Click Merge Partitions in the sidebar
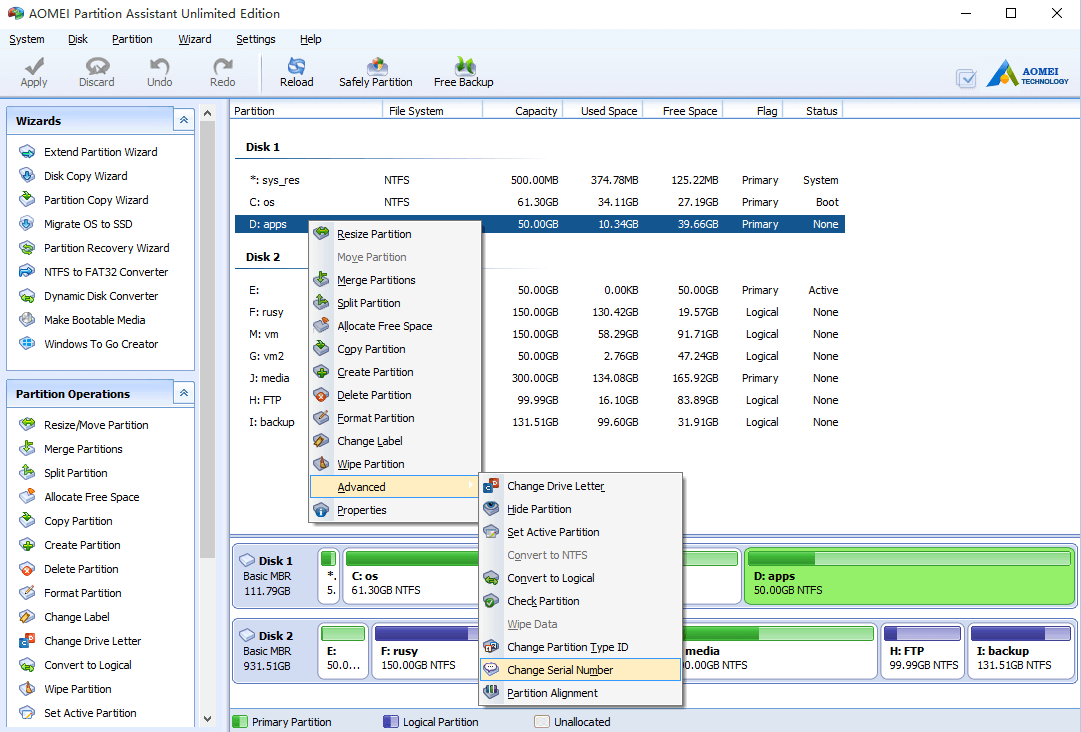The height and width of the screenshot is (732, 1081). pyautogui.click(x=83, y=449)
